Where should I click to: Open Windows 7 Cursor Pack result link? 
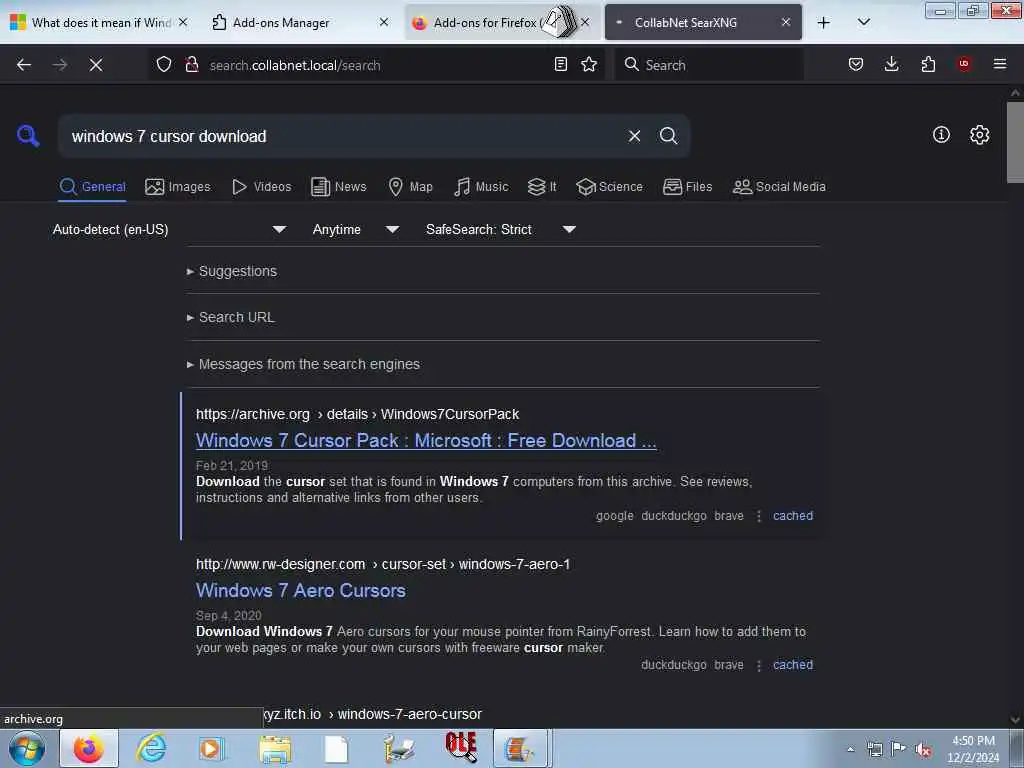click(x=426, y=441)
